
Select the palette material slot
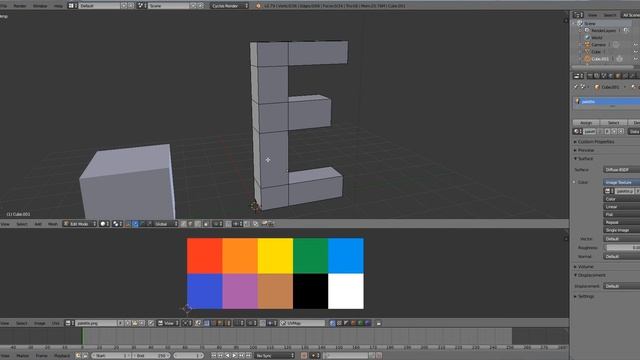pos(607,101)
